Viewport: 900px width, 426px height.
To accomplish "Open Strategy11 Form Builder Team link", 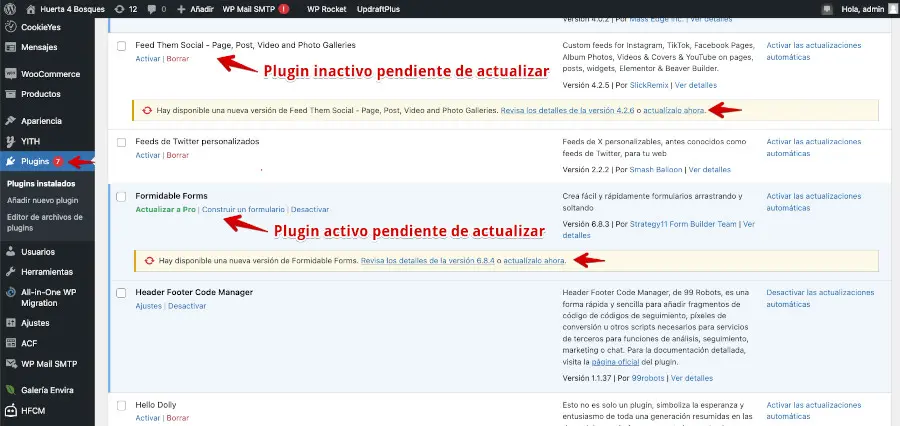I will (x=683, y=224).
